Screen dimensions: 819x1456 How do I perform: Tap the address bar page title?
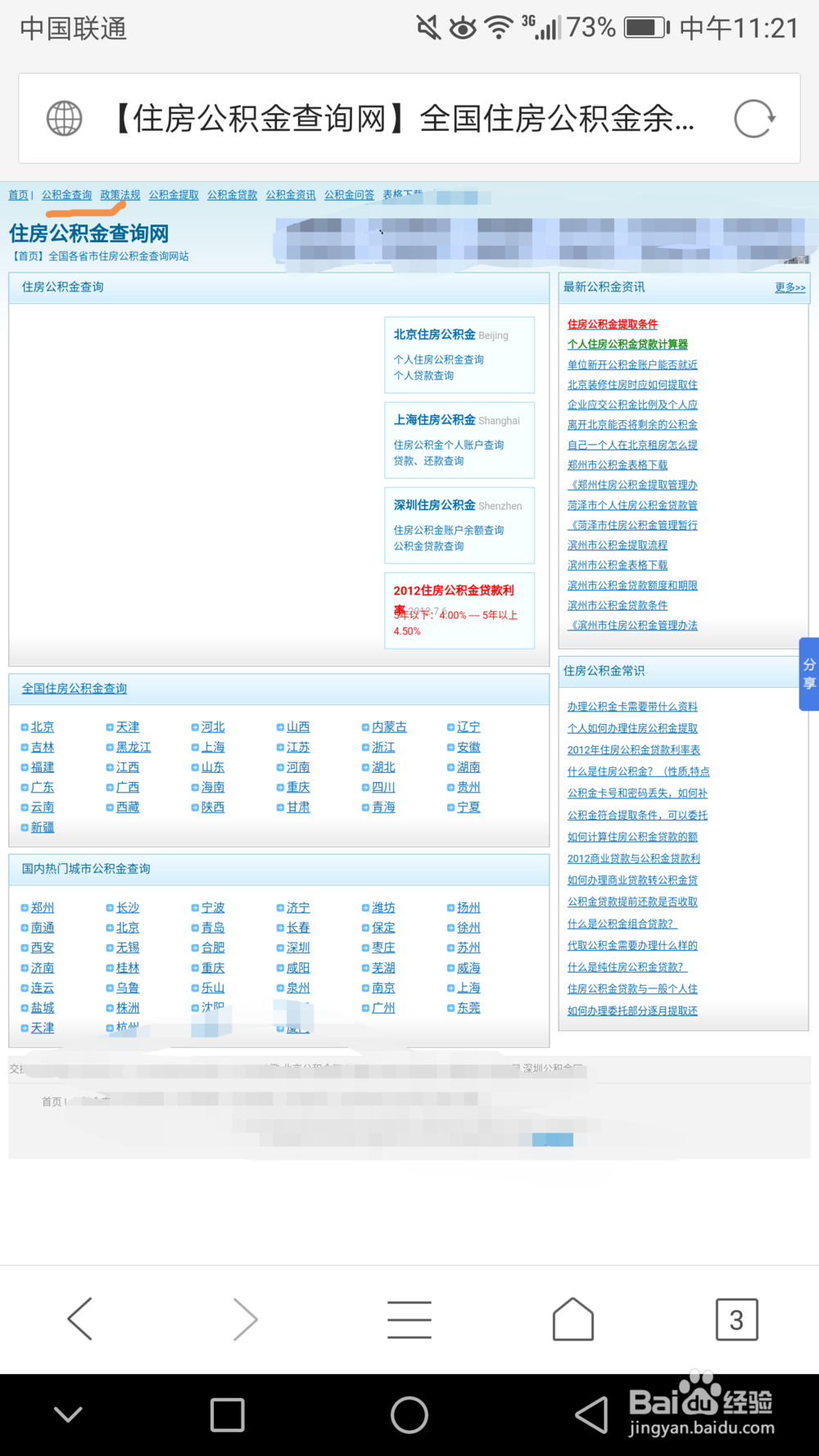tap(403, 119)
